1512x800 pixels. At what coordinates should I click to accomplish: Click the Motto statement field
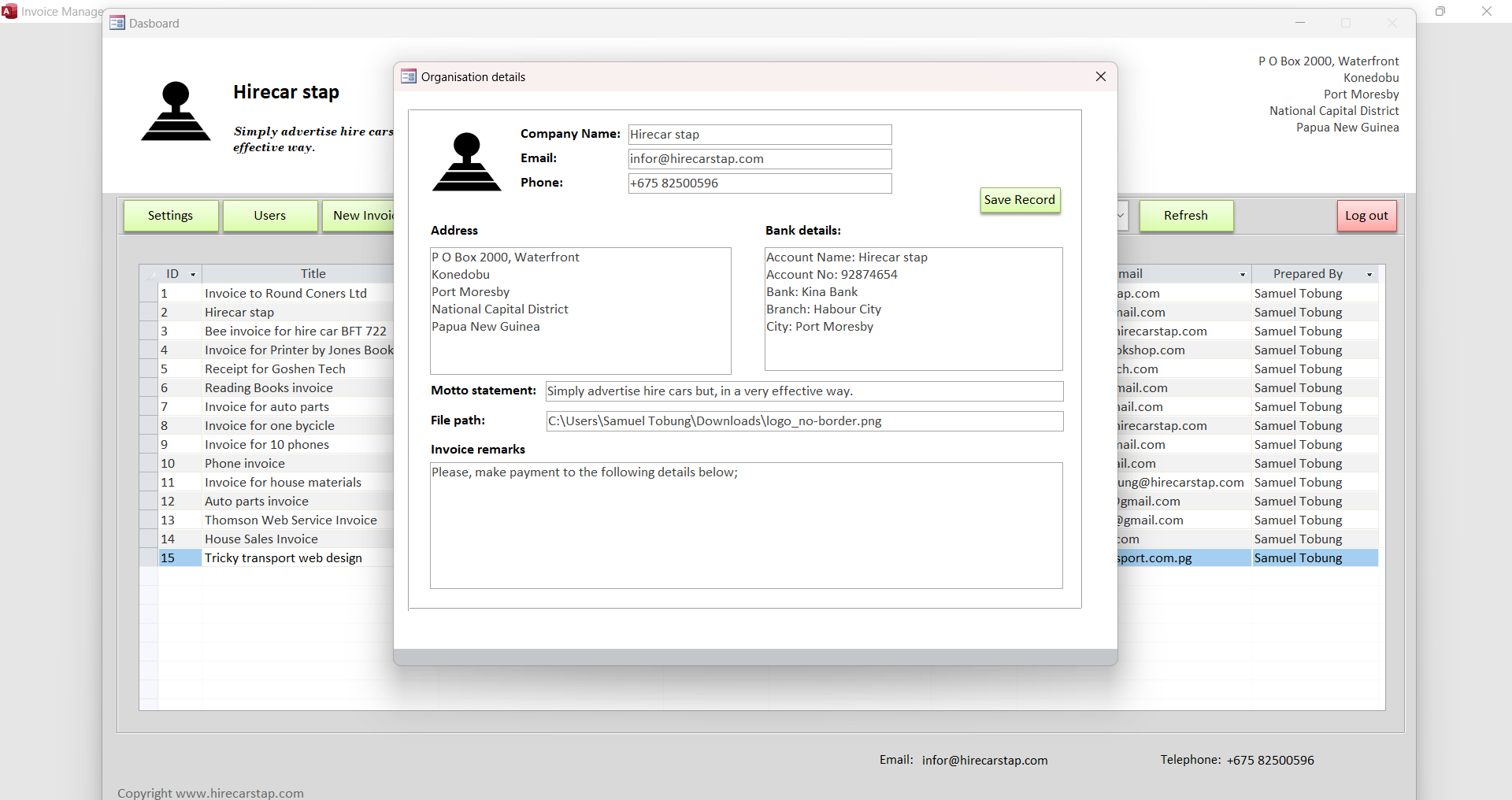click(805, 391)
